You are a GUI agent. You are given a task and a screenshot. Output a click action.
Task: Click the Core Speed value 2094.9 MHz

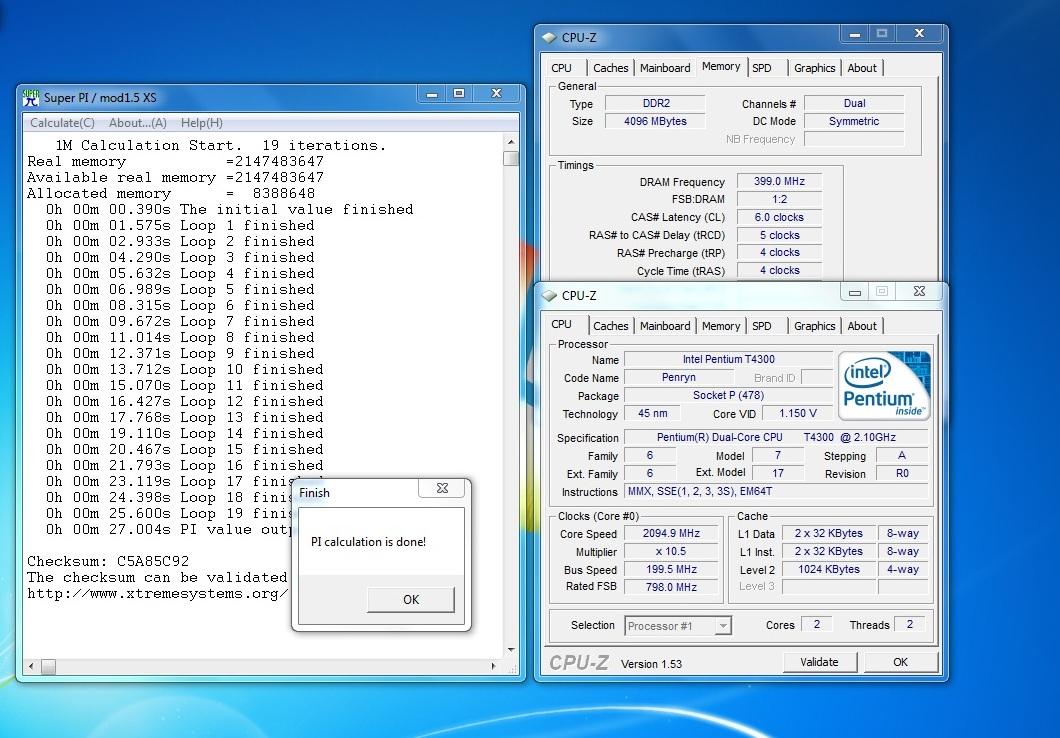[671, 533]
